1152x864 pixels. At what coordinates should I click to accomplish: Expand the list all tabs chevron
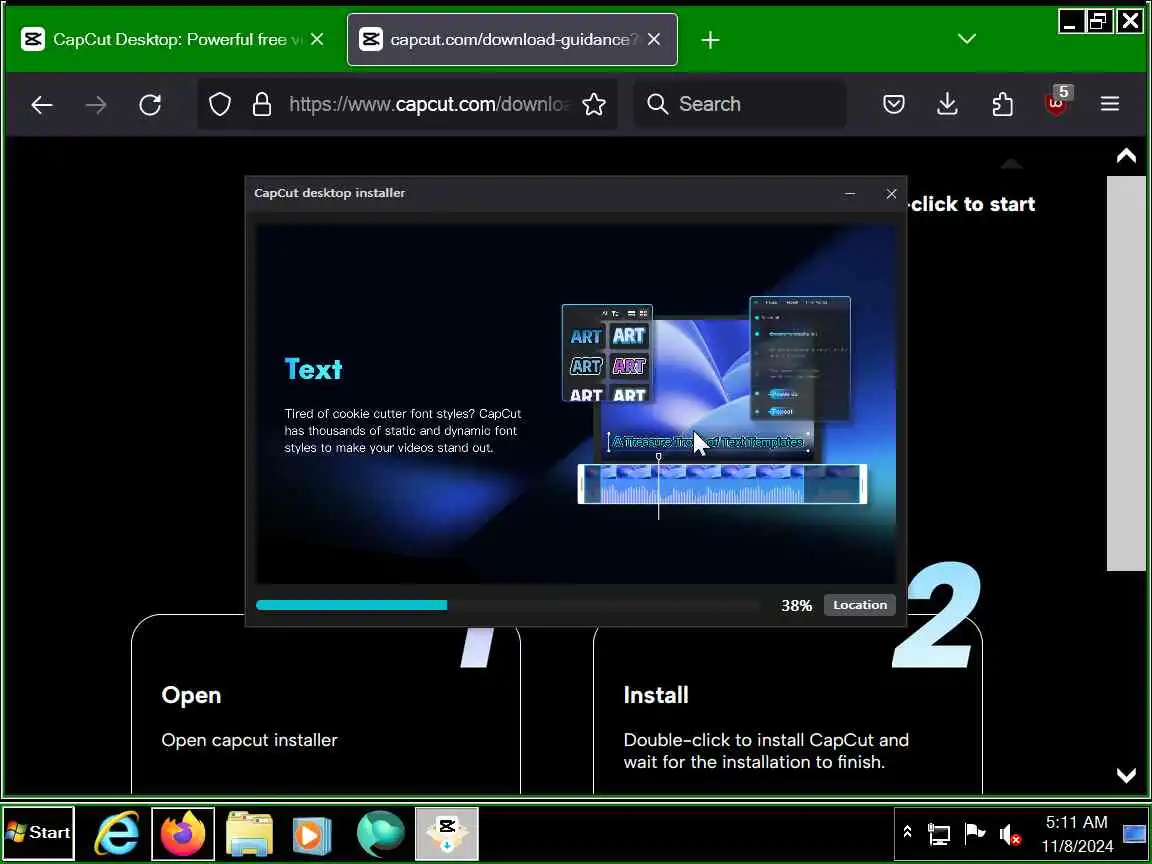[967, 39]
